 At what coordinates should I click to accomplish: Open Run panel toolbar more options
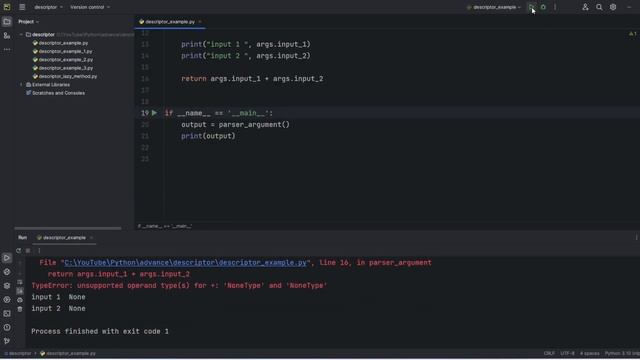39,250
